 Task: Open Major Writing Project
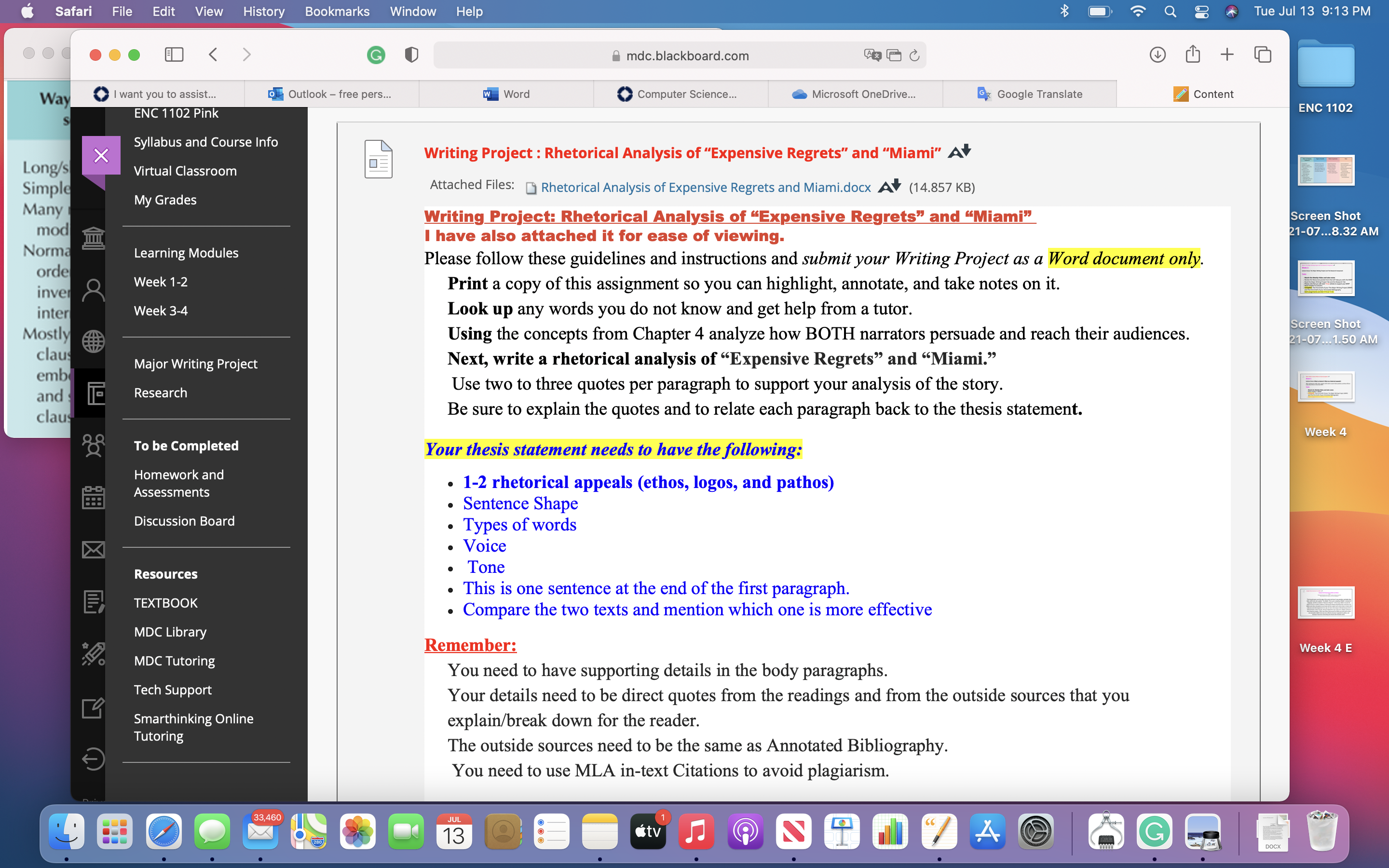[196, 364]
